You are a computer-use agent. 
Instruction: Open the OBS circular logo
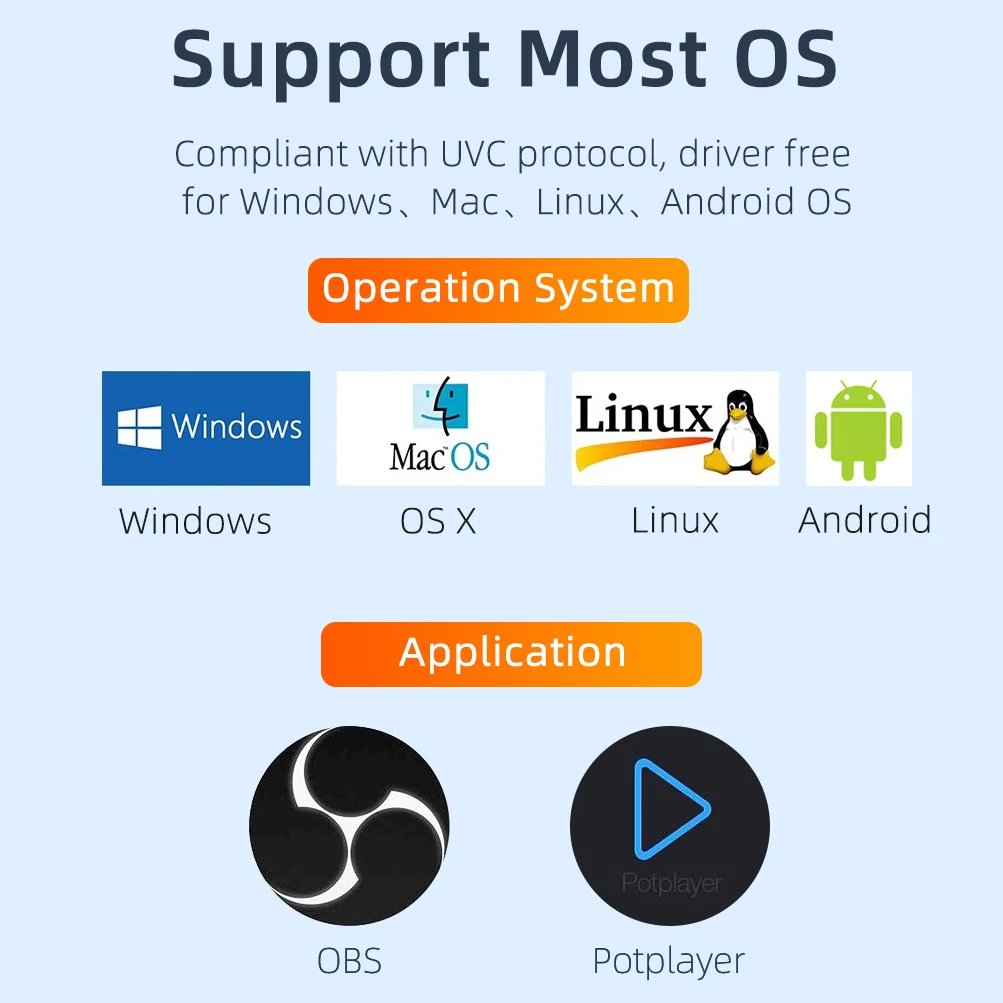coord(349,825)
